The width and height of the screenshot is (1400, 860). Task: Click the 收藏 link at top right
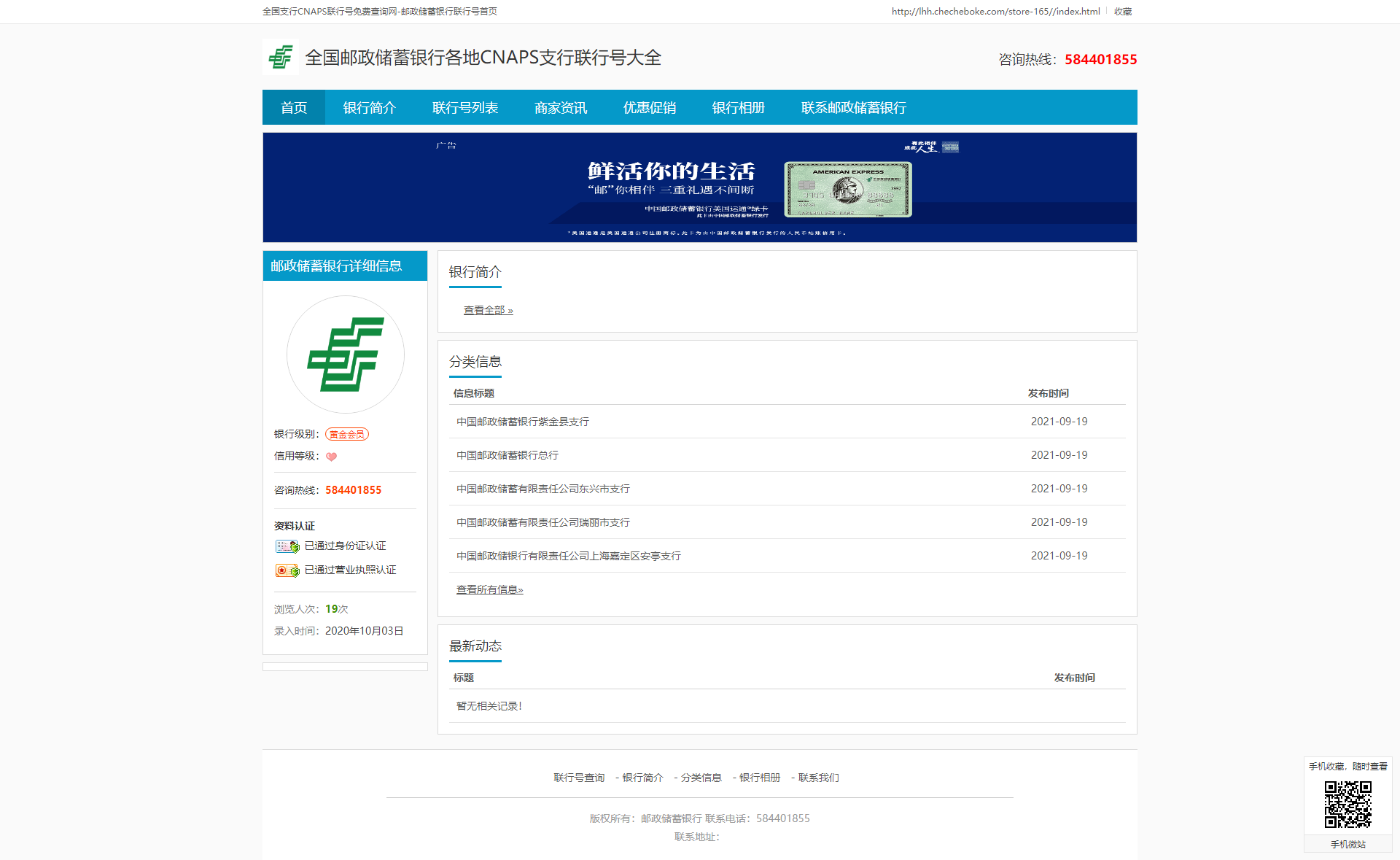click(x=1123, y=11)
